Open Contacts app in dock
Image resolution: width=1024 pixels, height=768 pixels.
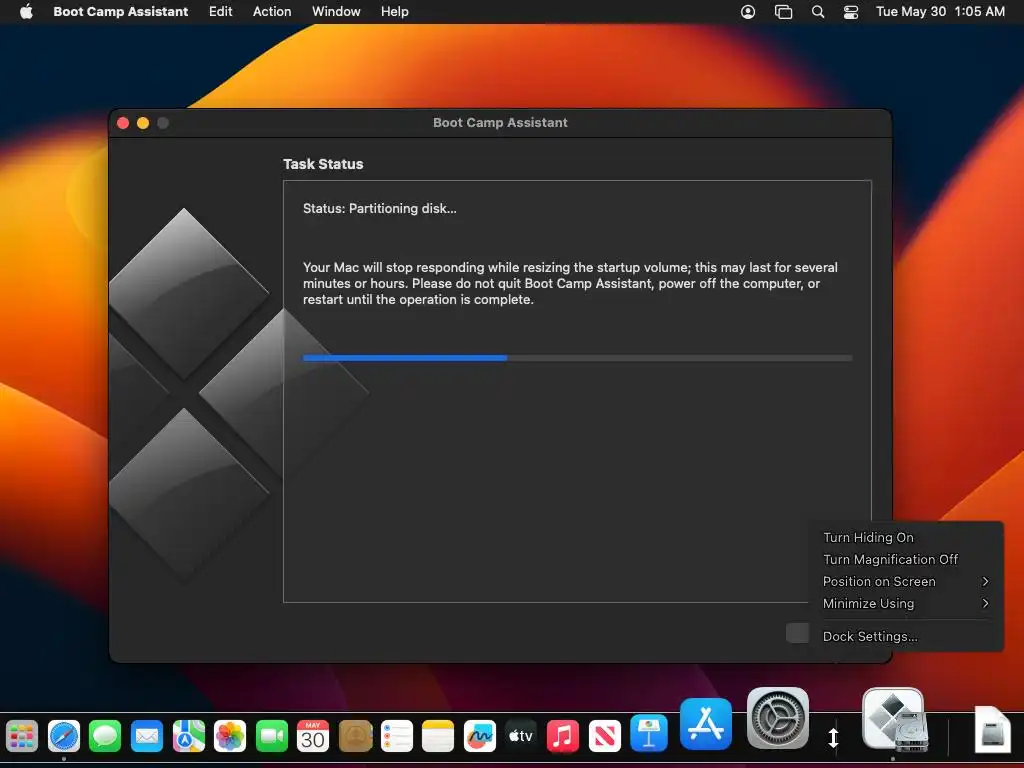(355, 737)
